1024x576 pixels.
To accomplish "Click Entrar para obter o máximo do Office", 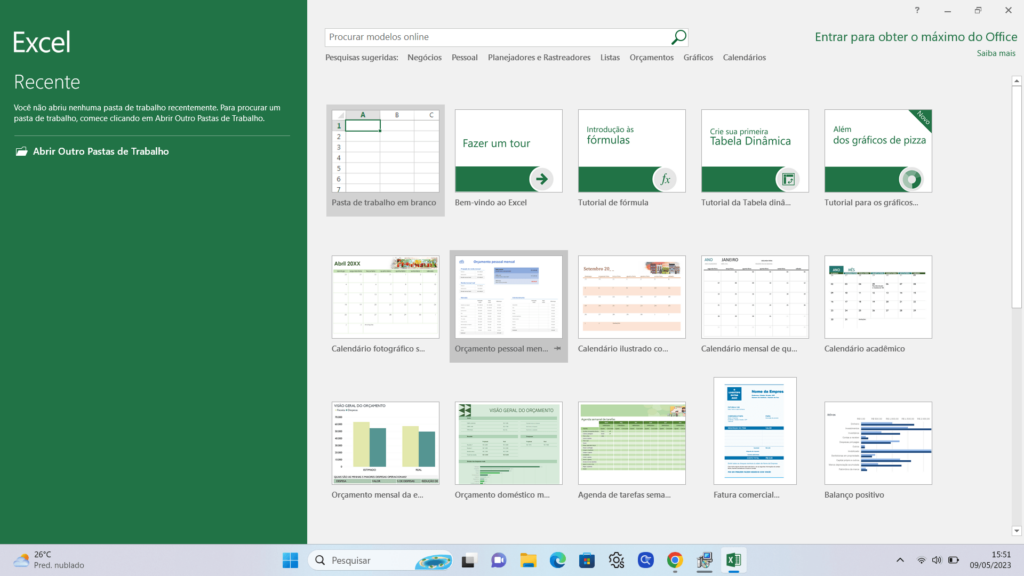I will pos(916,37).
